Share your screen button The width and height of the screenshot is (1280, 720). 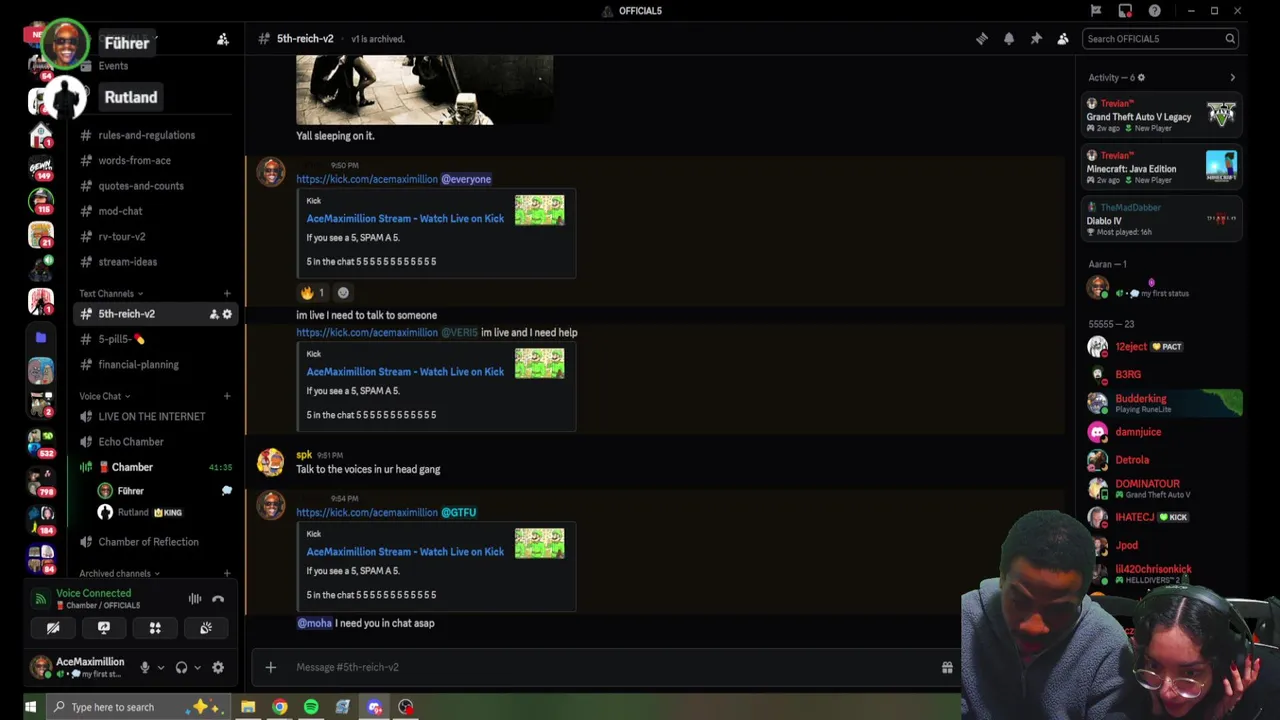[x=104, y=628]
